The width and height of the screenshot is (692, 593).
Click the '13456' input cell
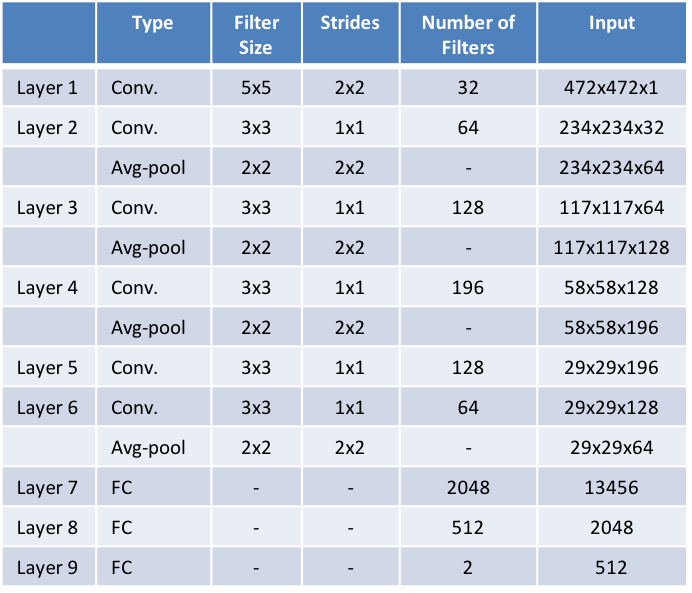(610, 488)
